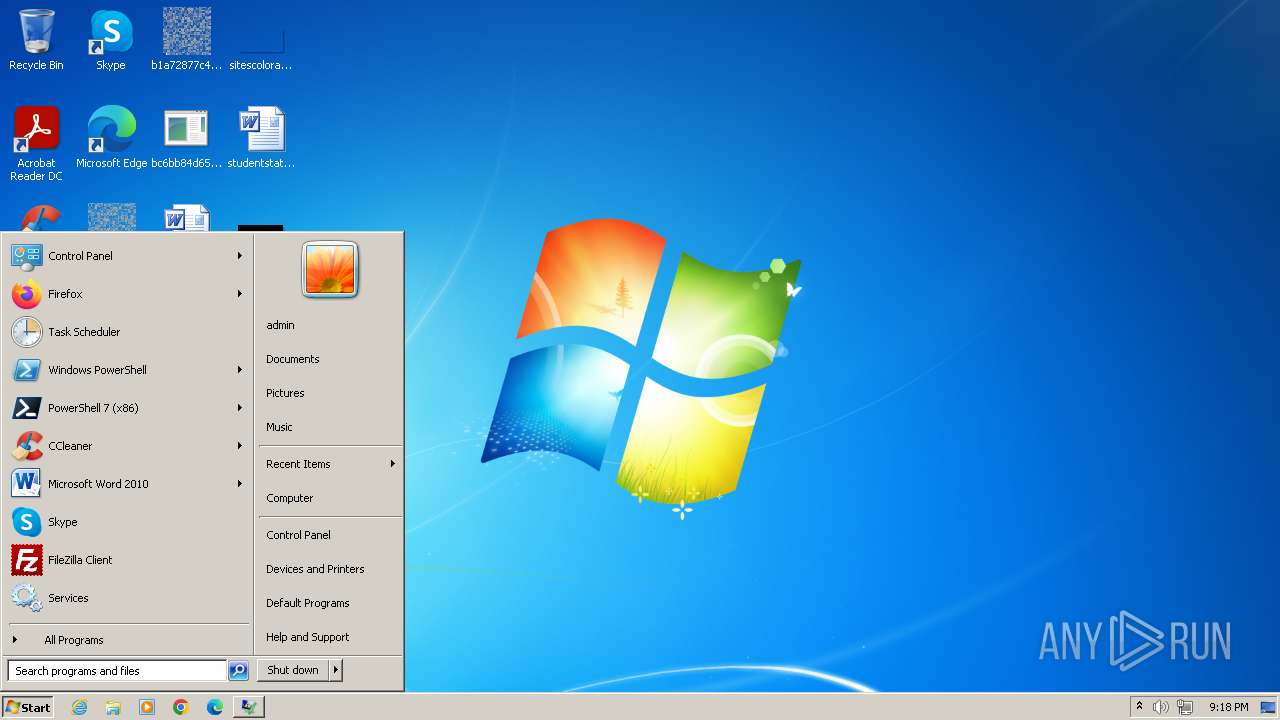Select the Microsoft Edge desktop shortcut
This screenshot has height=720, width=1280.
pyautogui.click(x=111, y=138)
